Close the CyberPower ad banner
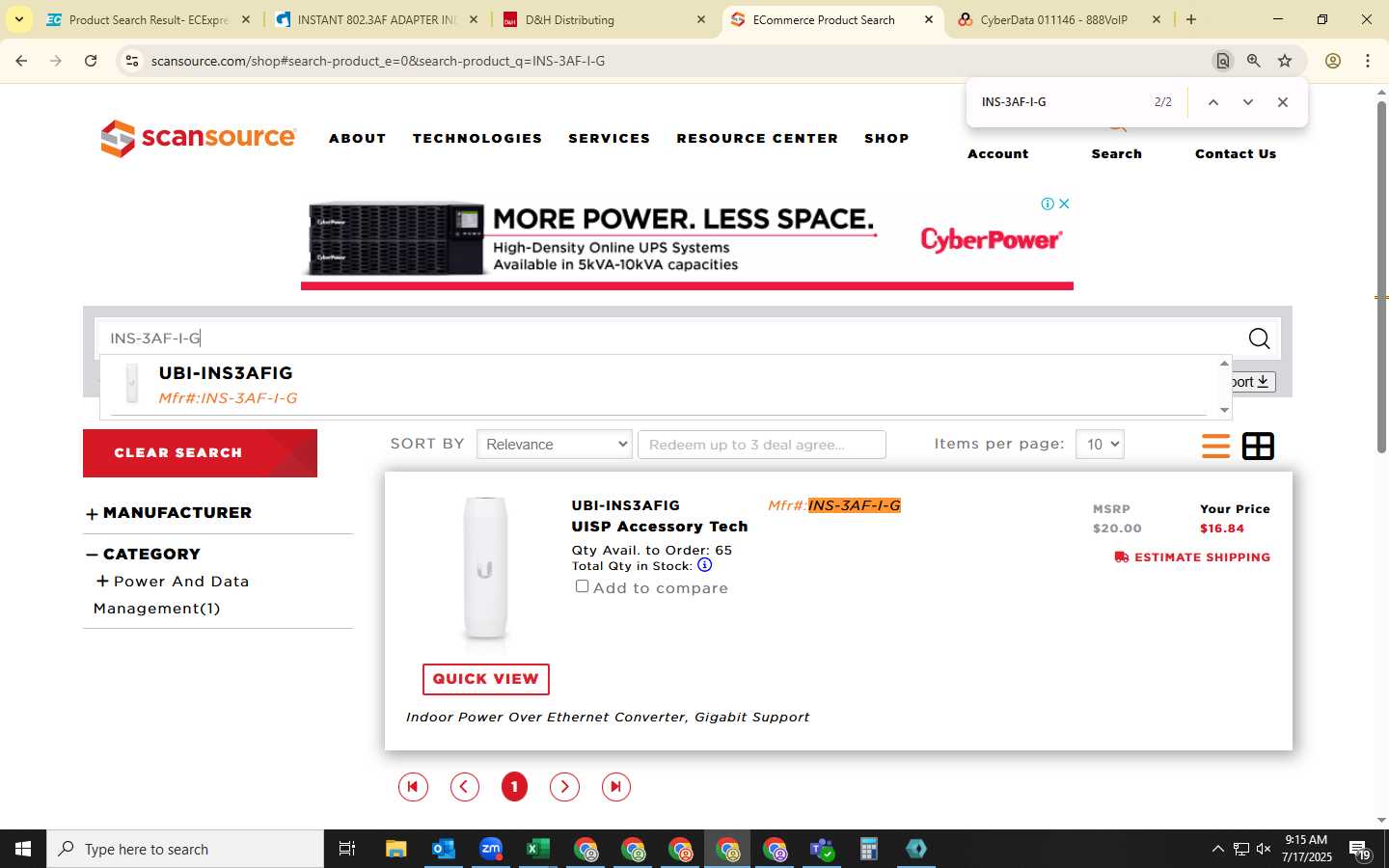This screenshot has width=1389, height=868. [x=1064, y=203]
